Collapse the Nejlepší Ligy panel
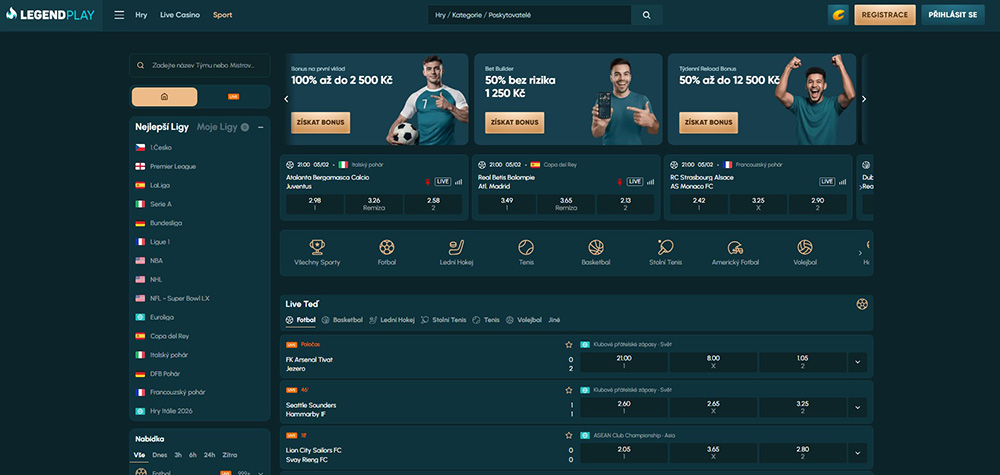Screen dimensions: 1000x475 260,128
